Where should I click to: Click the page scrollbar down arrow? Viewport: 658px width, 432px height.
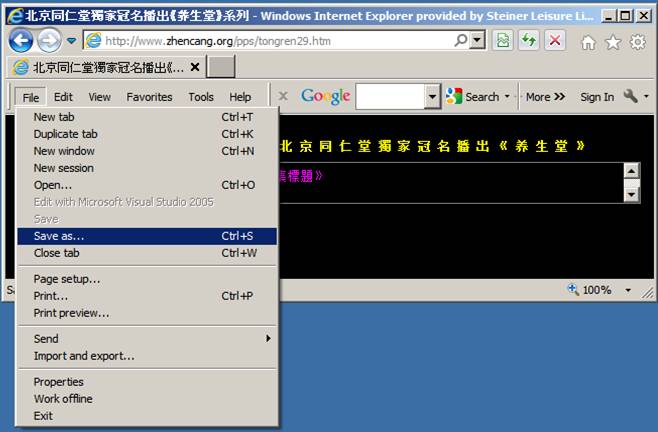coord(631,194)
